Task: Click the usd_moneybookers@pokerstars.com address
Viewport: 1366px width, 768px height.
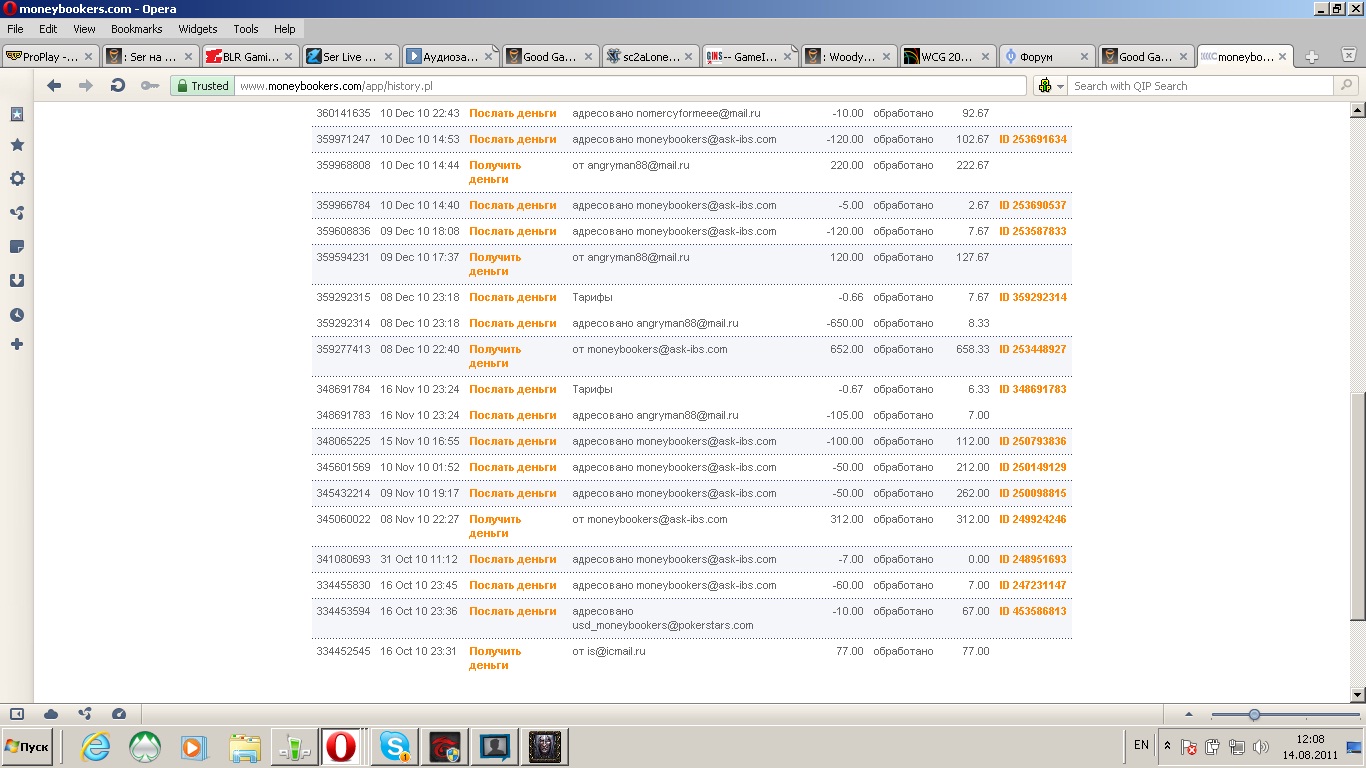Action: tap(663, 625)
